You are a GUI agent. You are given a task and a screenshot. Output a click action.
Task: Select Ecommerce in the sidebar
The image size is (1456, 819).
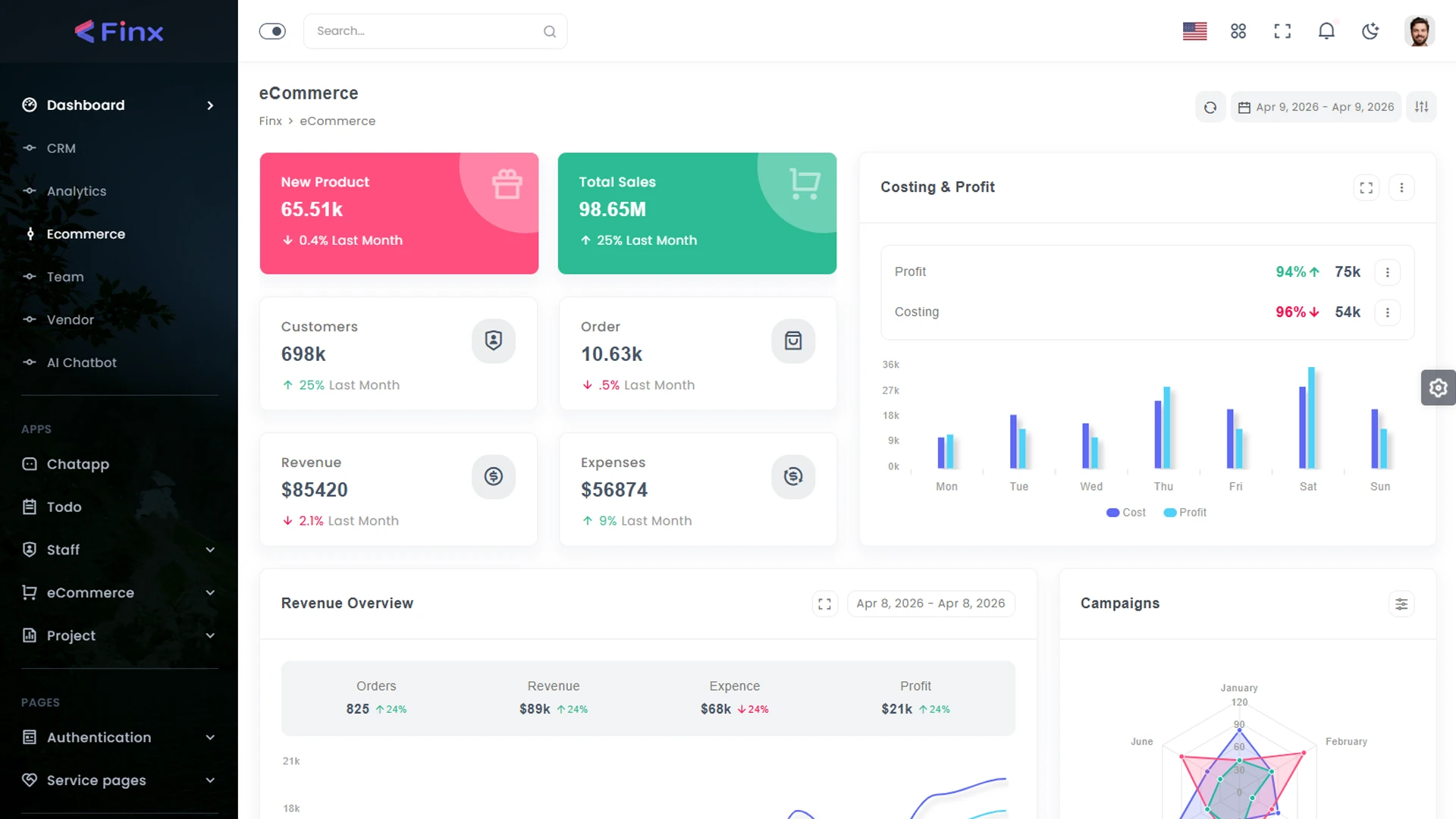coord(86,234)
